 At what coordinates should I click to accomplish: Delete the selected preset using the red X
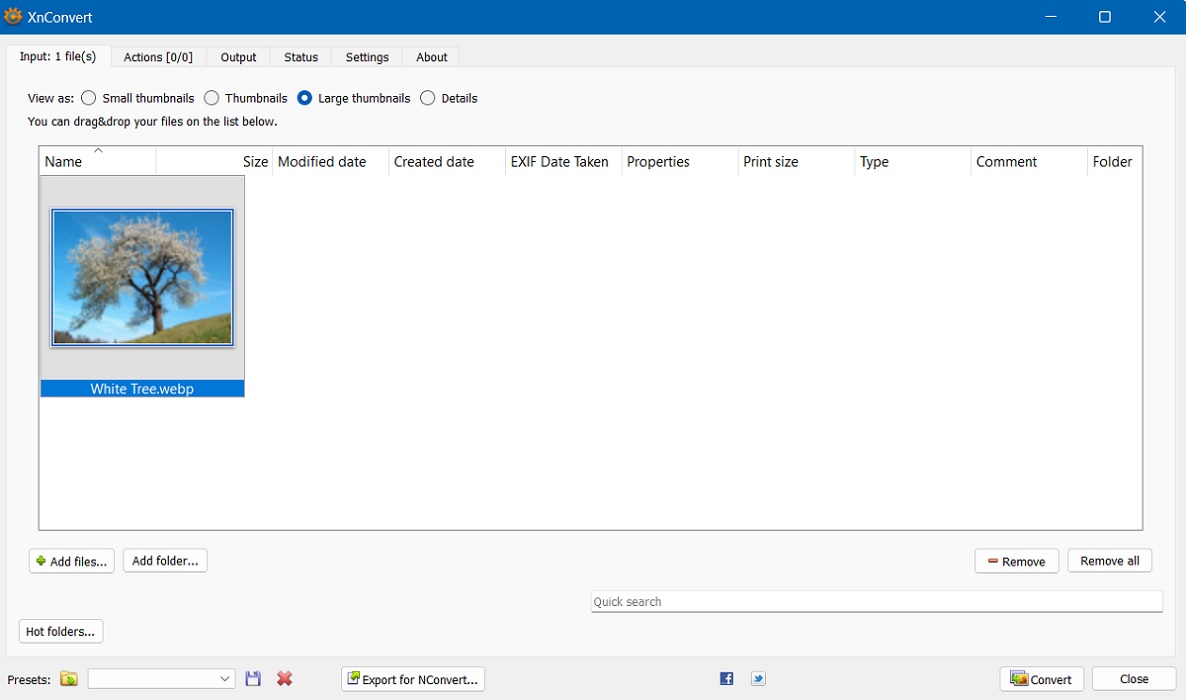(284, 678)
